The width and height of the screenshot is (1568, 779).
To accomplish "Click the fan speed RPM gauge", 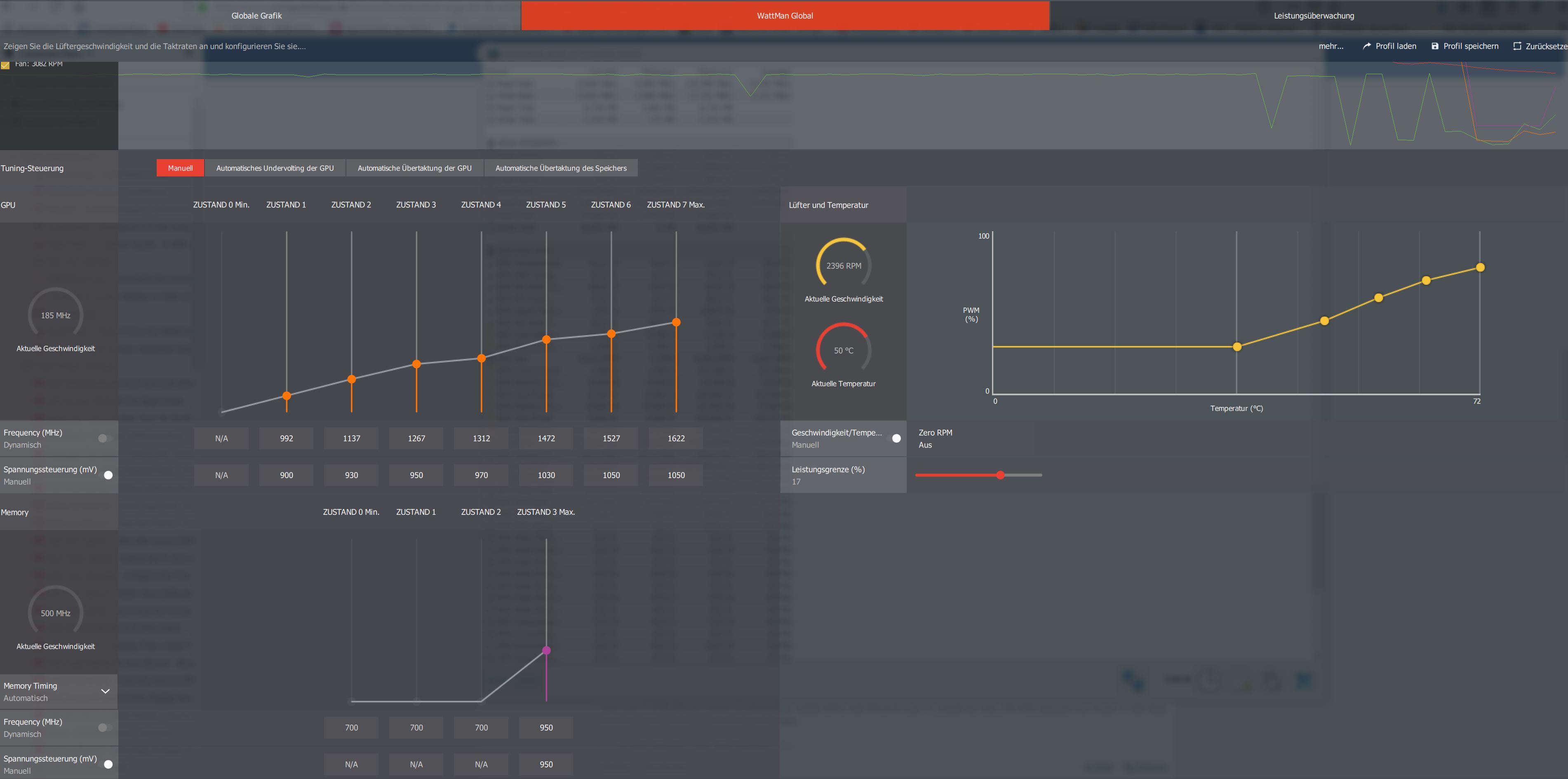I will click(x=843, y=265).
